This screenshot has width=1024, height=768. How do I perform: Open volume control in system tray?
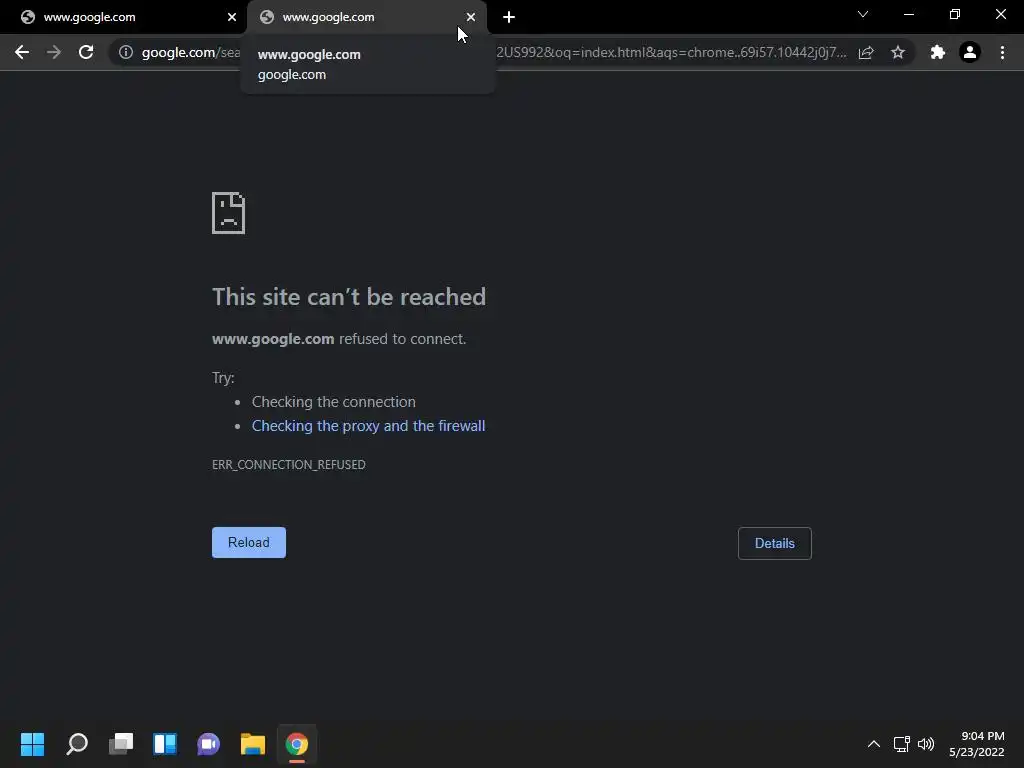926,744
